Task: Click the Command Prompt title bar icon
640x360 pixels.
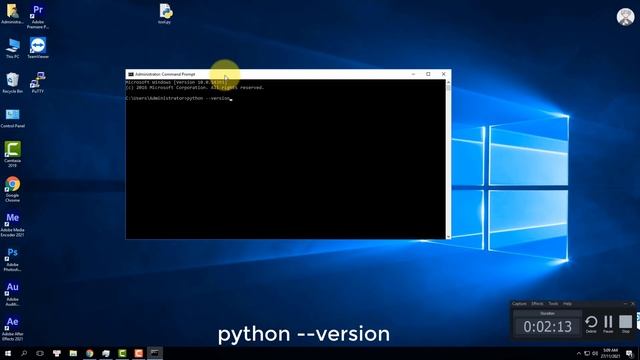Action: [131, 74]
